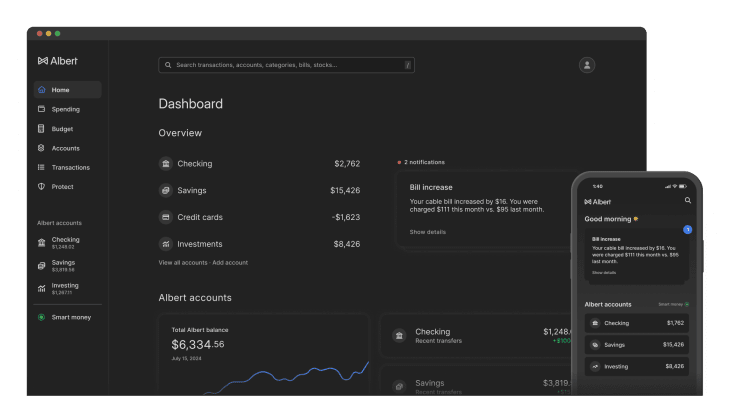Image resolution: width=736 pixels, height=396 pixels.
Task: Click View all accounts link
Action: coord(183,263)
